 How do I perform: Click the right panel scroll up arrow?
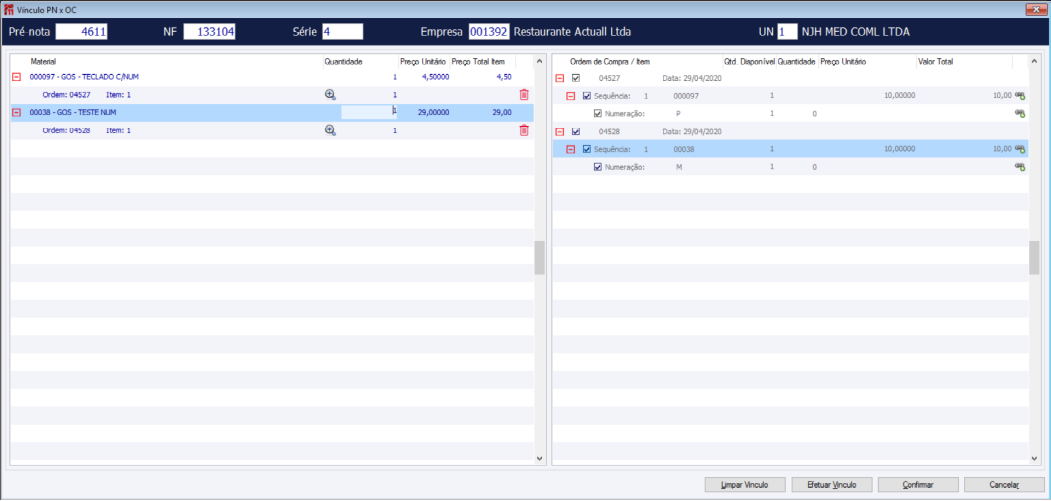[1034, 62]
